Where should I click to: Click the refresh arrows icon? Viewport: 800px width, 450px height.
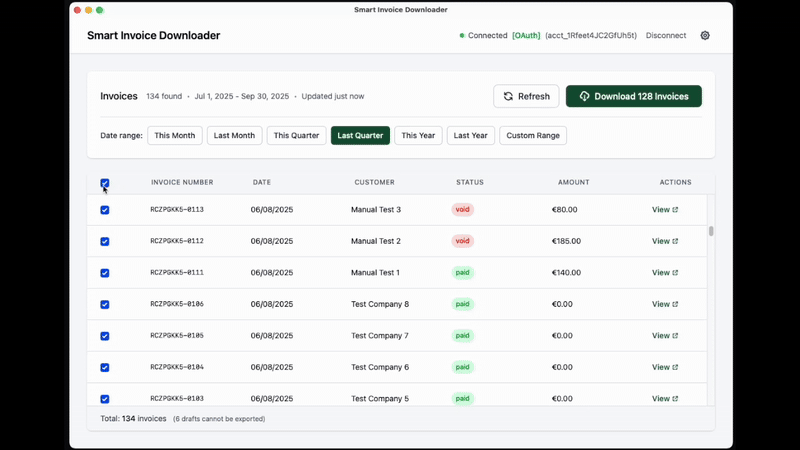(x=508, y=96)
